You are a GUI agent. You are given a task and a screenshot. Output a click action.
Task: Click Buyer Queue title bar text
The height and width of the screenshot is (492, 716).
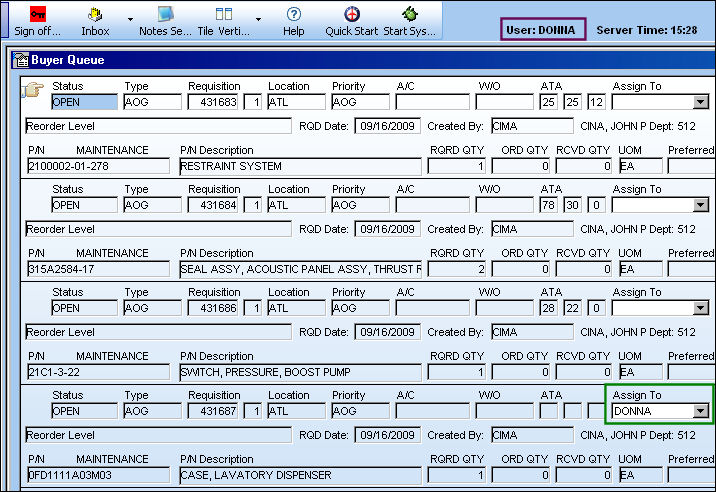[68, 60]
